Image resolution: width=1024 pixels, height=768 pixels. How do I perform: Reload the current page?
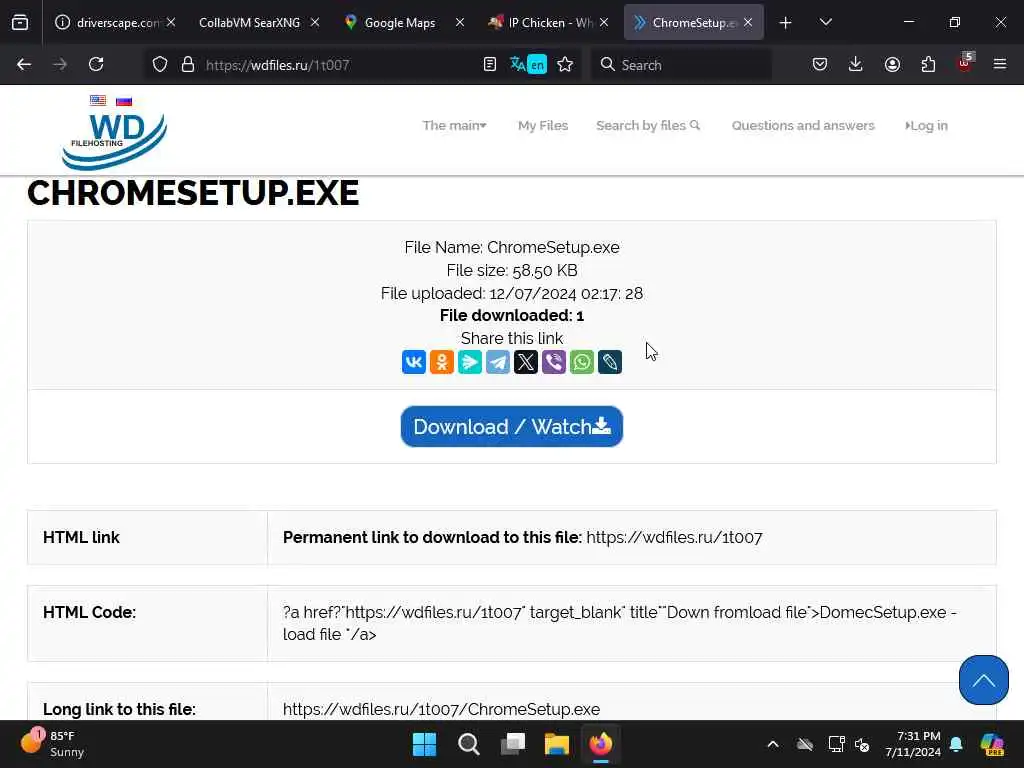(x=96, y=65)
